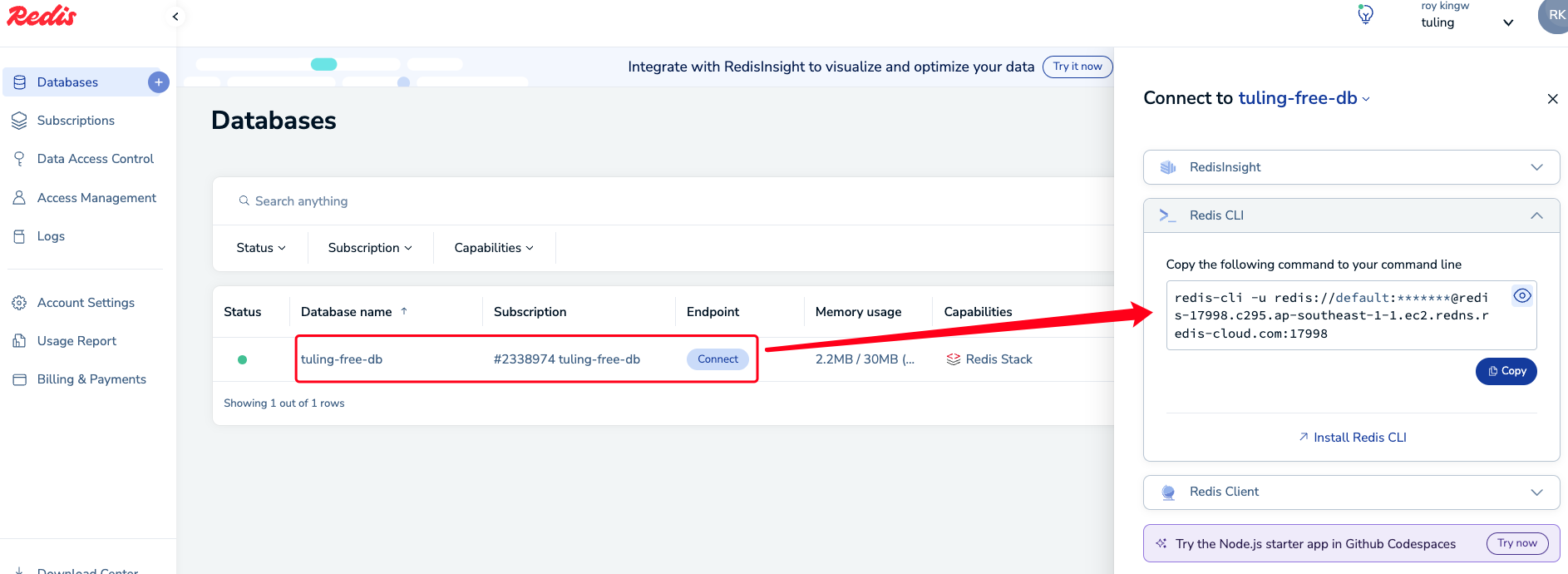The width and height of the screenshot is (1568, 574).
Task: Open the Install Redis CLI link
Action: [1353, 438]
